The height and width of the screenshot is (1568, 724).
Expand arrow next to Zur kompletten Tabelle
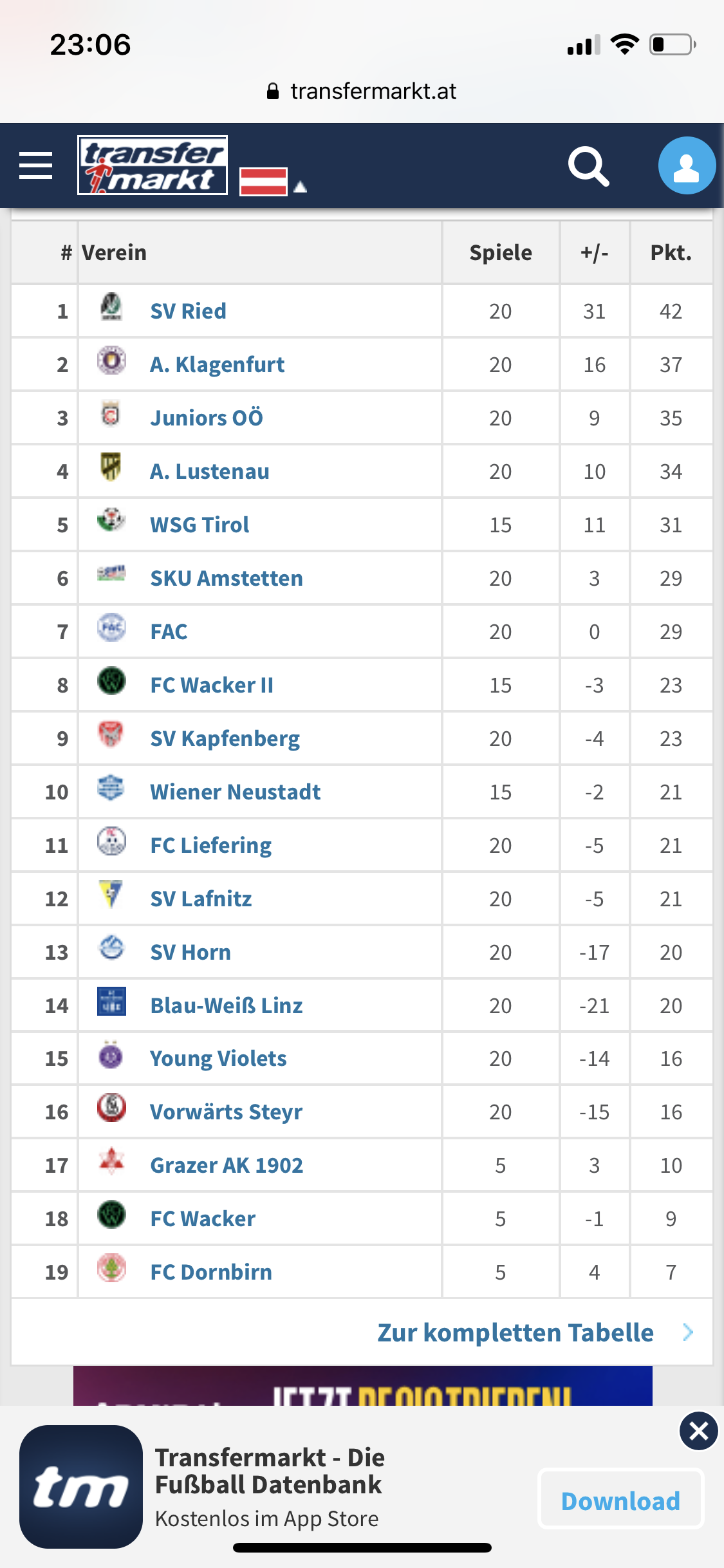coord(688,1332)
